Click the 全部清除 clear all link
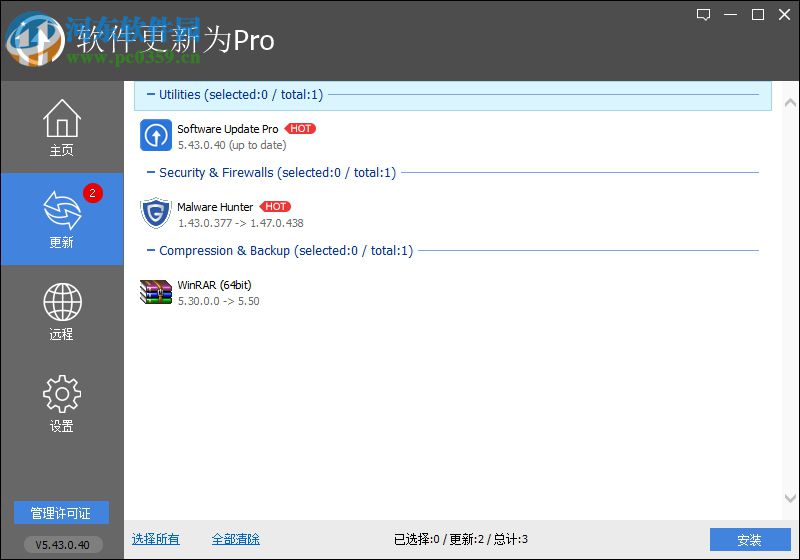 click(x=236, y=539)
